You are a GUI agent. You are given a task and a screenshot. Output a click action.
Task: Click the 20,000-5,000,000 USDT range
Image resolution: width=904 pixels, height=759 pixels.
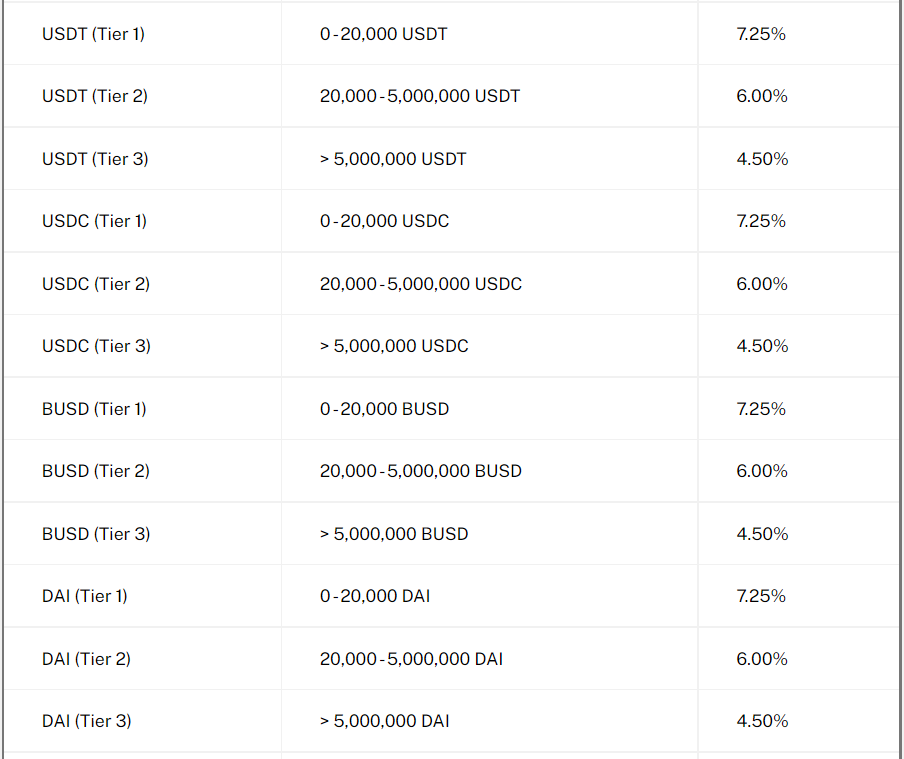click(420, 96)
